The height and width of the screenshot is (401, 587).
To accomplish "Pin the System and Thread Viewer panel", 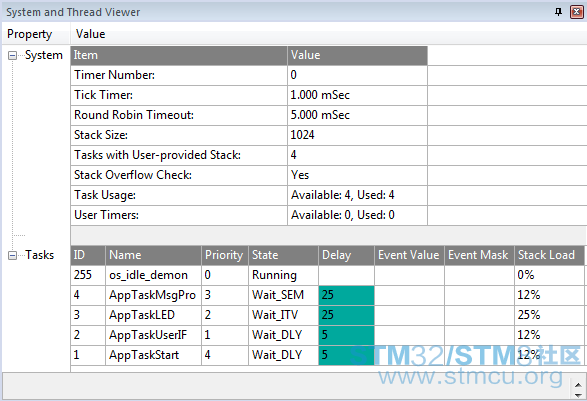I will [558, 12].
